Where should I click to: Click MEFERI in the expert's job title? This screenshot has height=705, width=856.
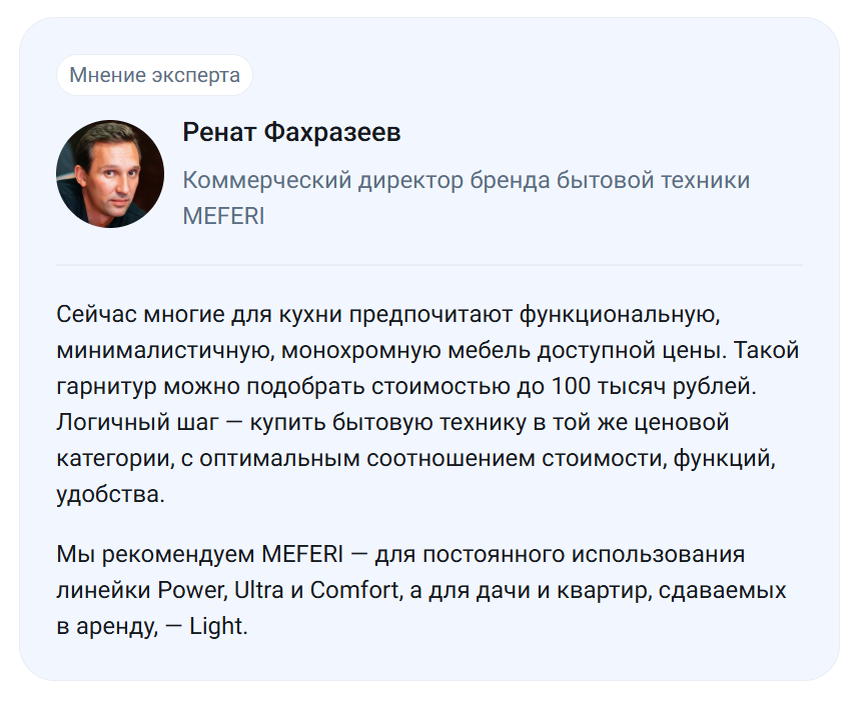[x=223, y=216]
